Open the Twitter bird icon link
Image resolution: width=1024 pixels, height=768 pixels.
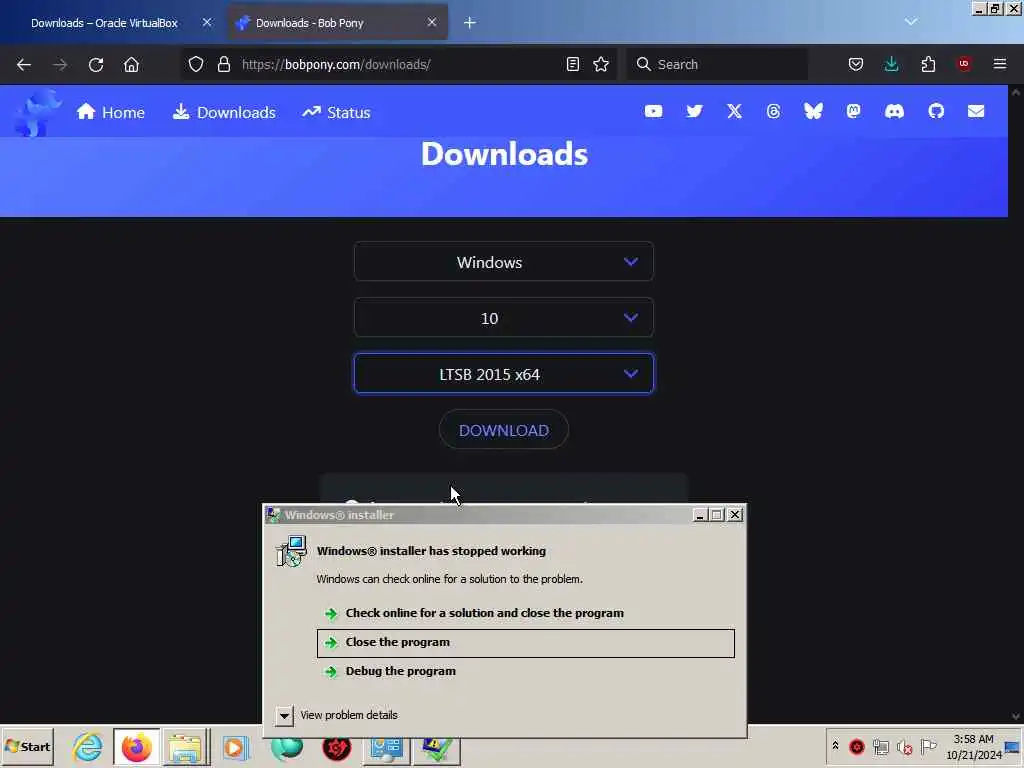[694, 111]
